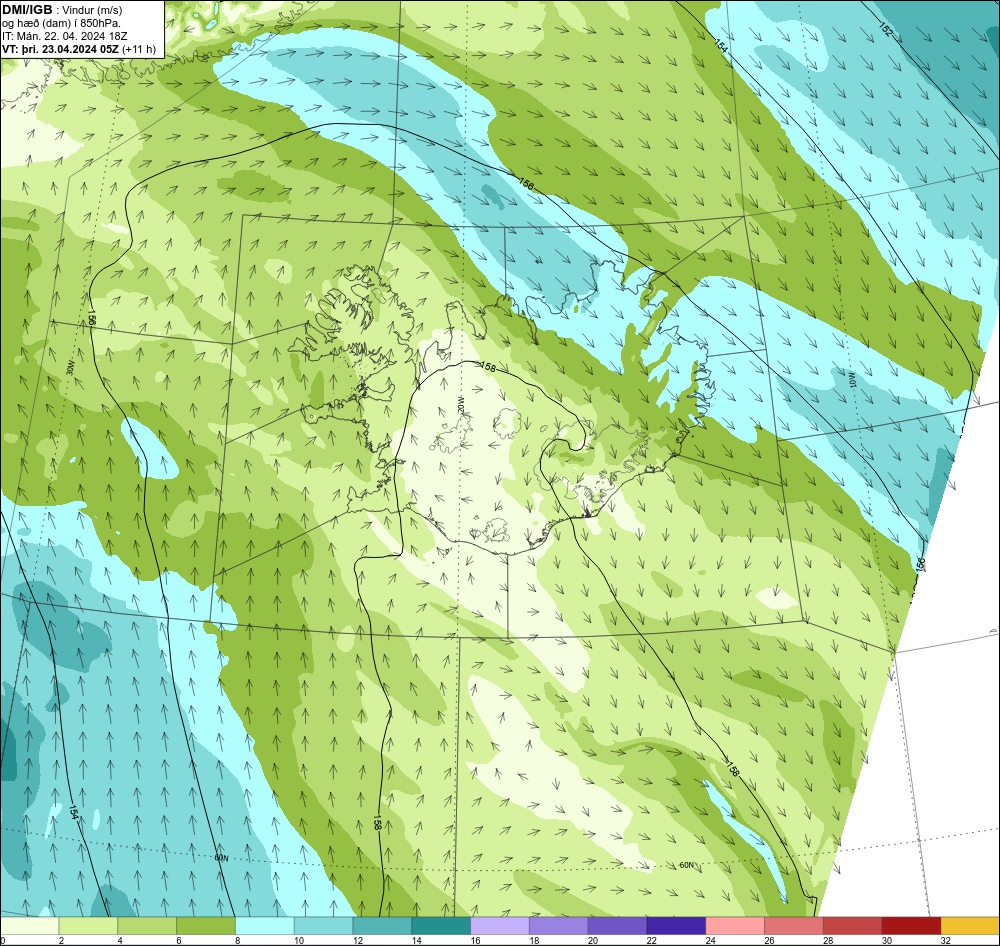Pick the legend swatch between 2 and 4

coord(88,925)
